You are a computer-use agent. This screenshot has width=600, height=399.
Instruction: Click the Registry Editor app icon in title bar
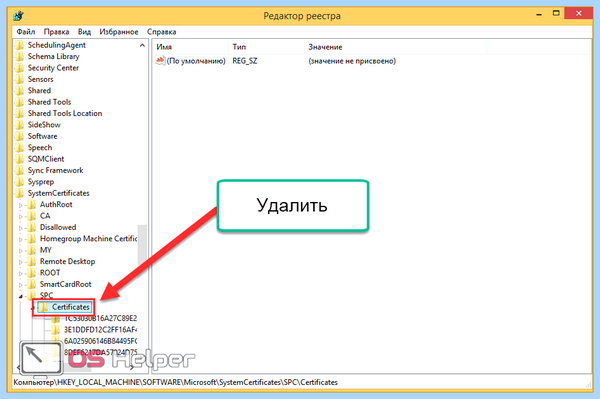(x=18, y=16)
